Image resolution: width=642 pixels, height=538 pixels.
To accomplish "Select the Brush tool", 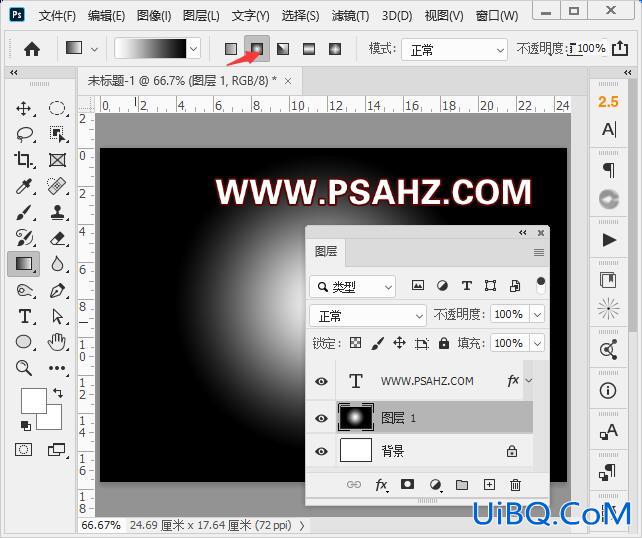I will click(24, 212).
